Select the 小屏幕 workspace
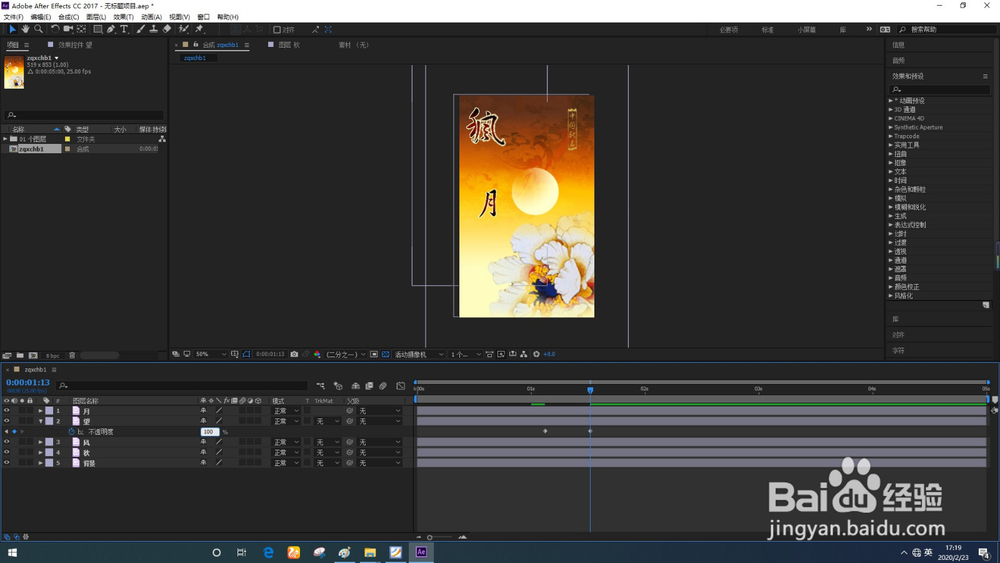This screenshot has height=563, width=1000. [806, 30]
